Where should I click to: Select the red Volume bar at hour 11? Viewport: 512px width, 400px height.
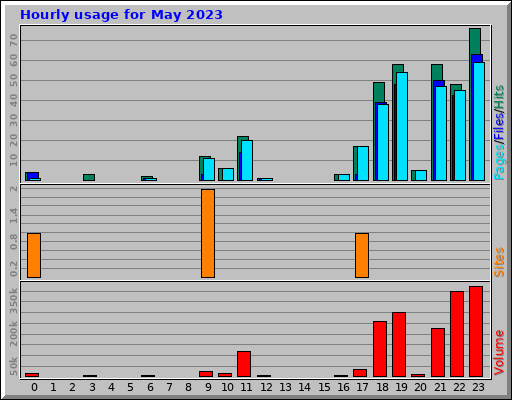coord(244,364)
